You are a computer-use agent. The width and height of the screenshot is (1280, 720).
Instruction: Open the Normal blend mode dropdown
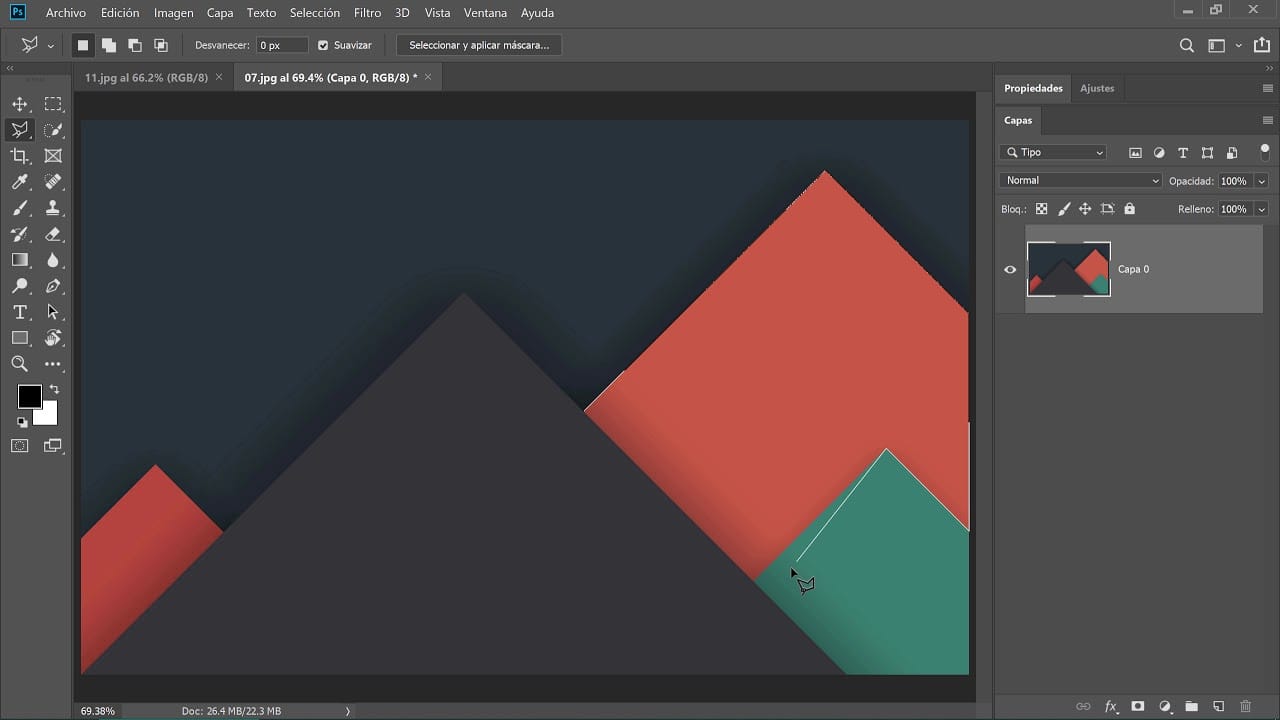click(x=1081, y=181)
